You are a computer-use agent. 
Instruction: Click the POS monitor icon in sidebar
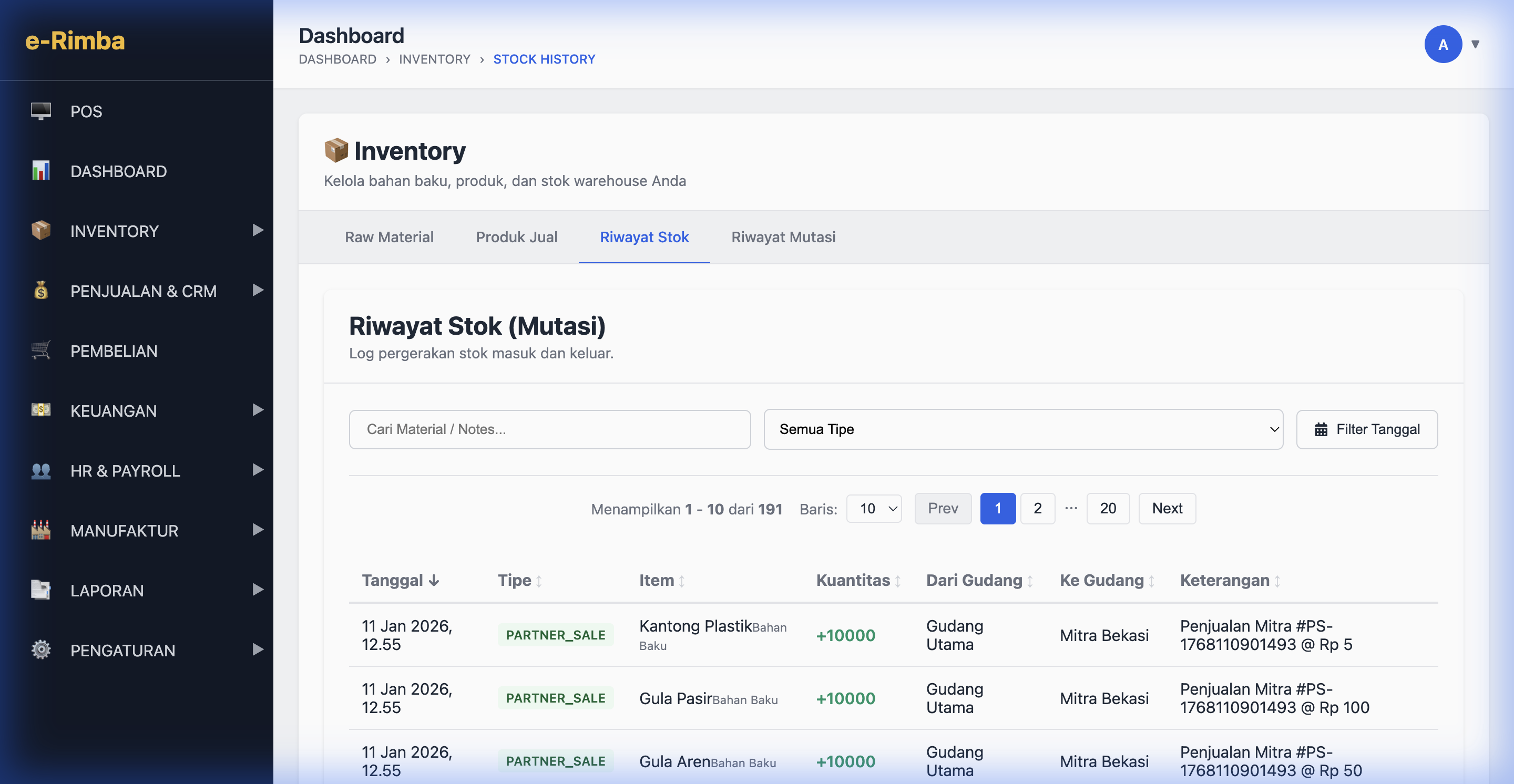click(40, 111)
